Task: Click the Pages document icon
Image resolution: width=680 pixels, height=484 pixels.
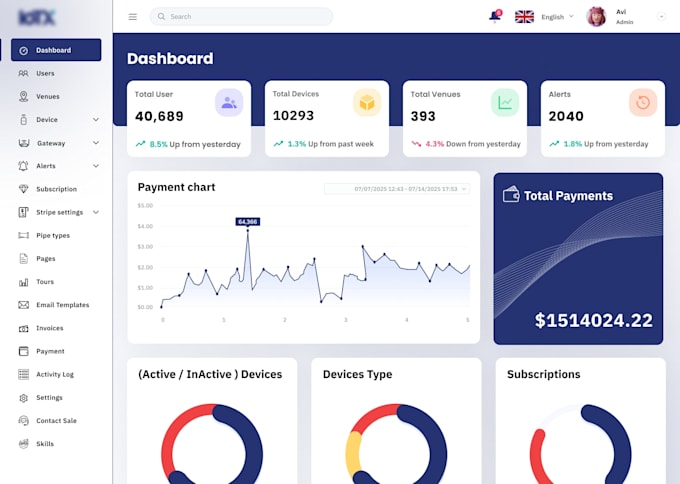Action: [x=23, y=258]
